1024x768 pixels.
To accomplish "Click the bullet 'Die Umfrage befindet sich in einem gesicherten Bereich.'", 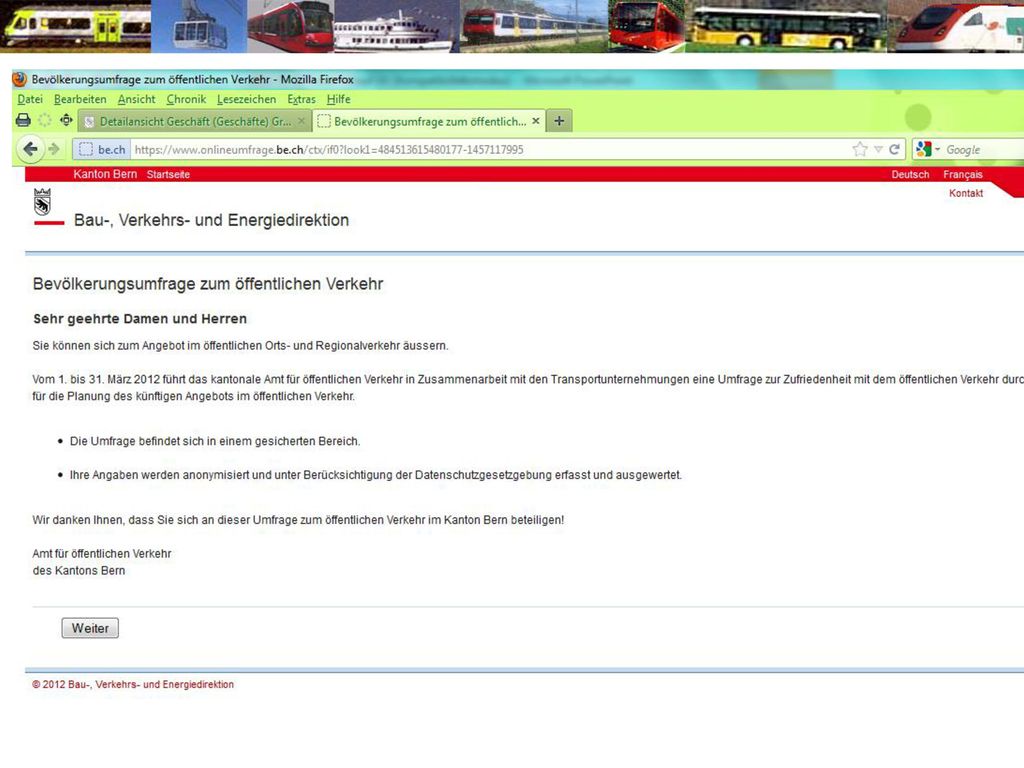I will coord(215,441).
